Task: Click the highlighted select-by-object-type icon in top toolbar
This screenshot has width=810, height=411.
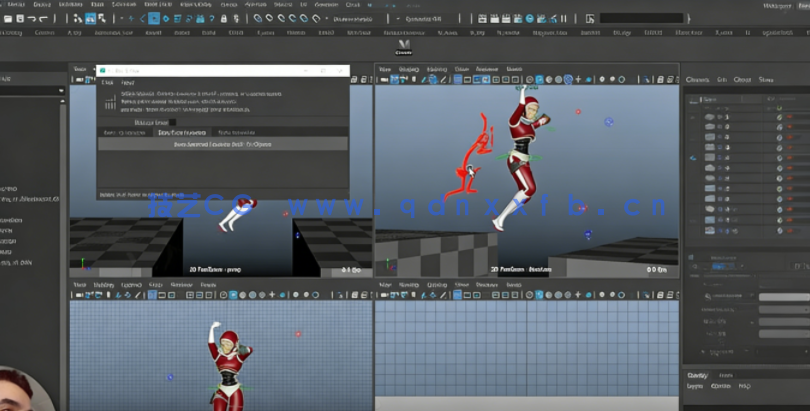Action: click(x=90, y=18)
